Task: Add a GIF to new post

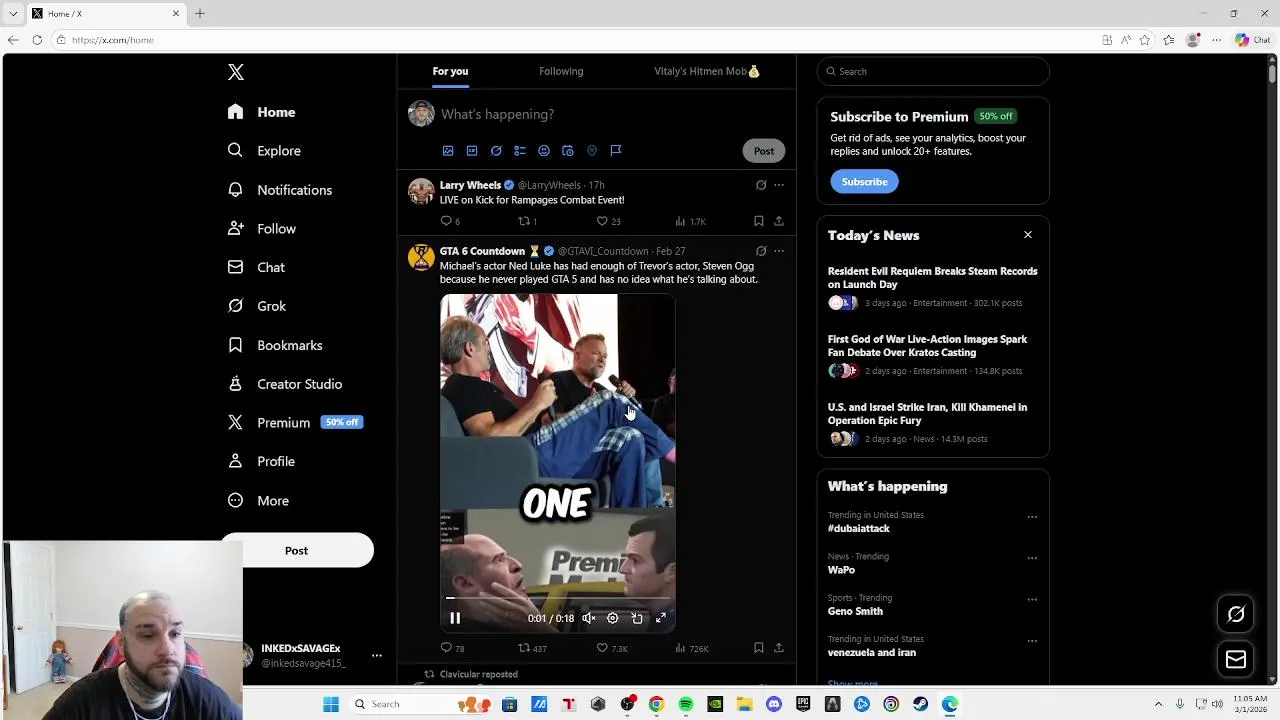Action: point(472,151)
